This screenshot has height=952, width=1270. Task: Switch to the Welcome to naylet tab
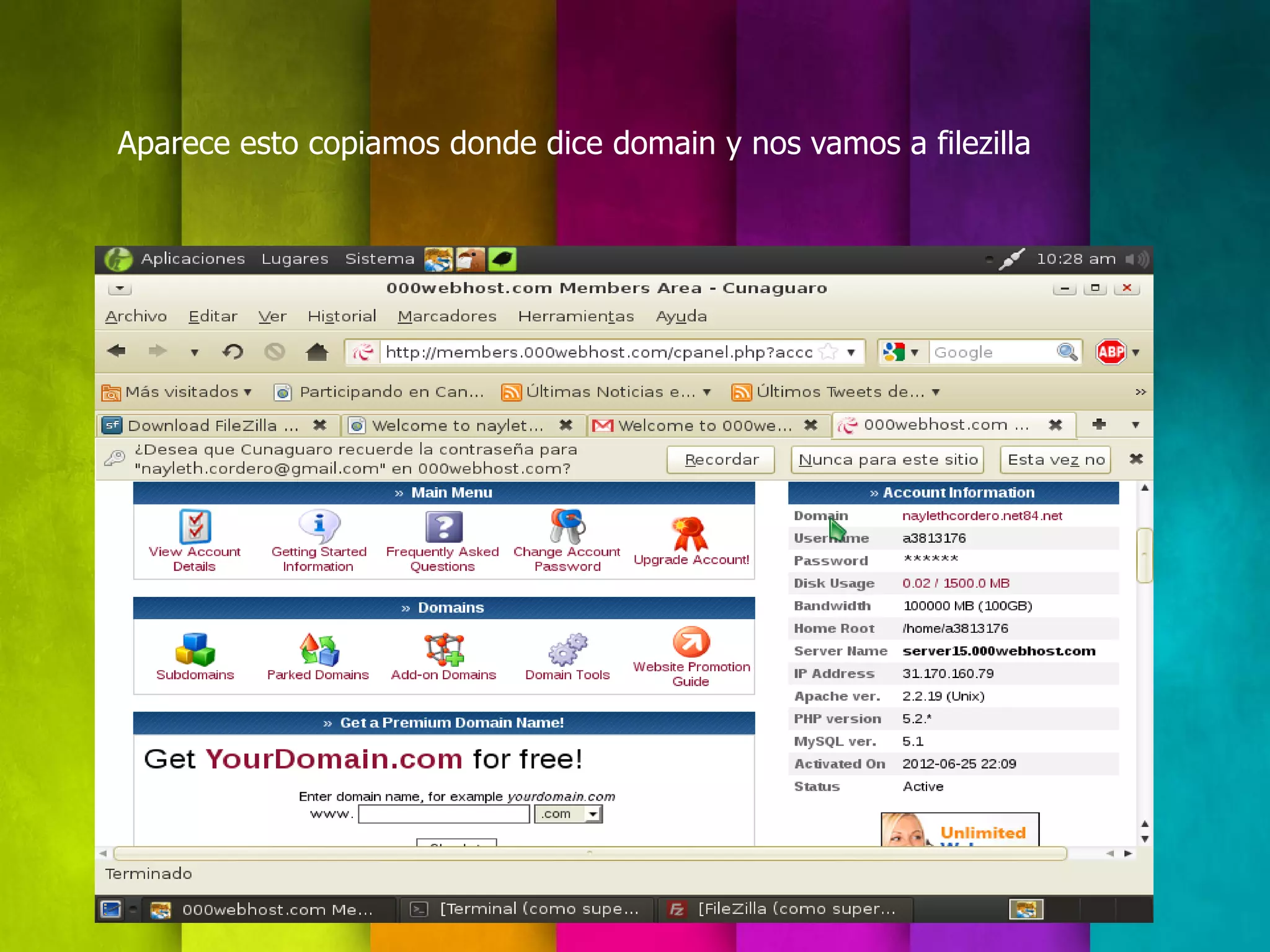pyautogui.click(x=458, y=425)
